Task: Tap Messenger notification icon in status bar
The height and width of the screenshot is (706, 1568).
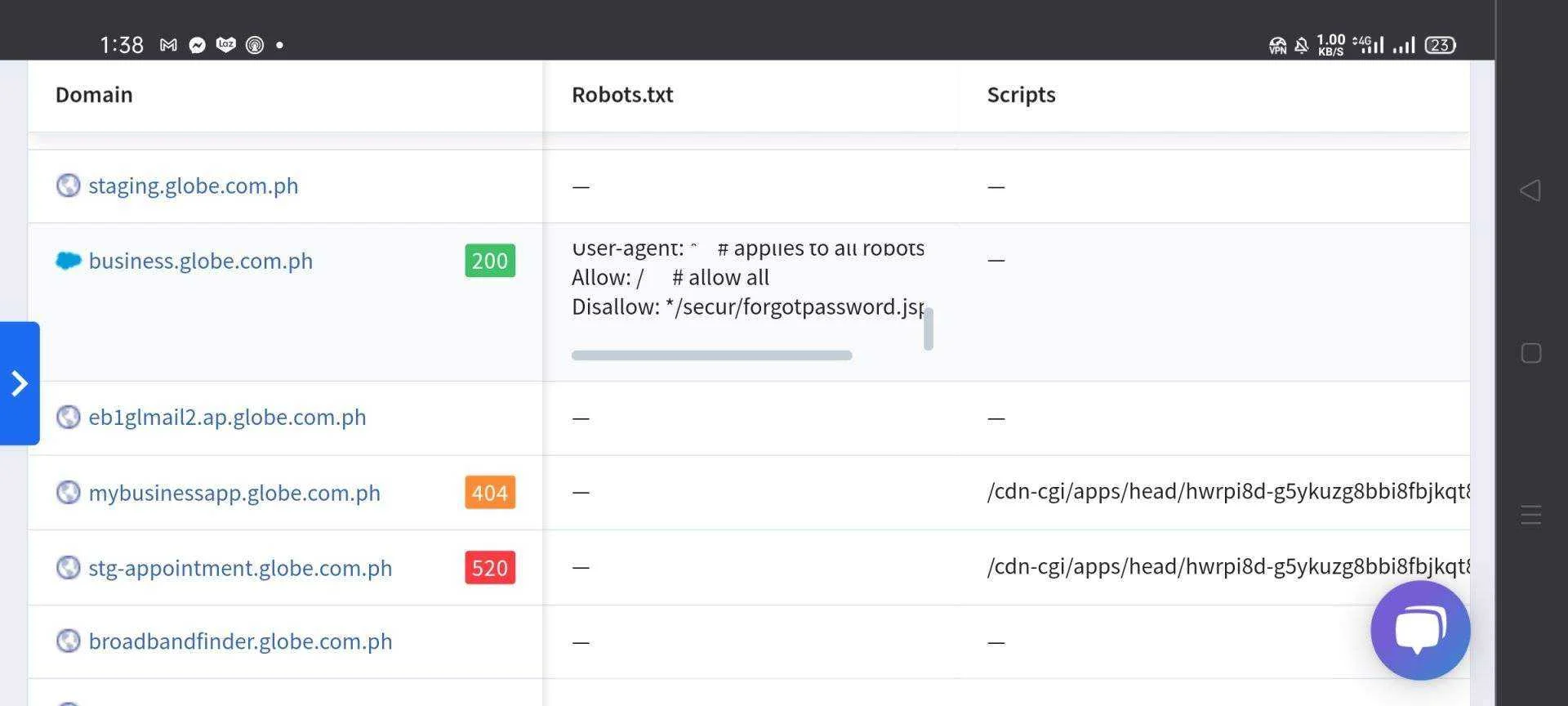Action: (197, 45)
